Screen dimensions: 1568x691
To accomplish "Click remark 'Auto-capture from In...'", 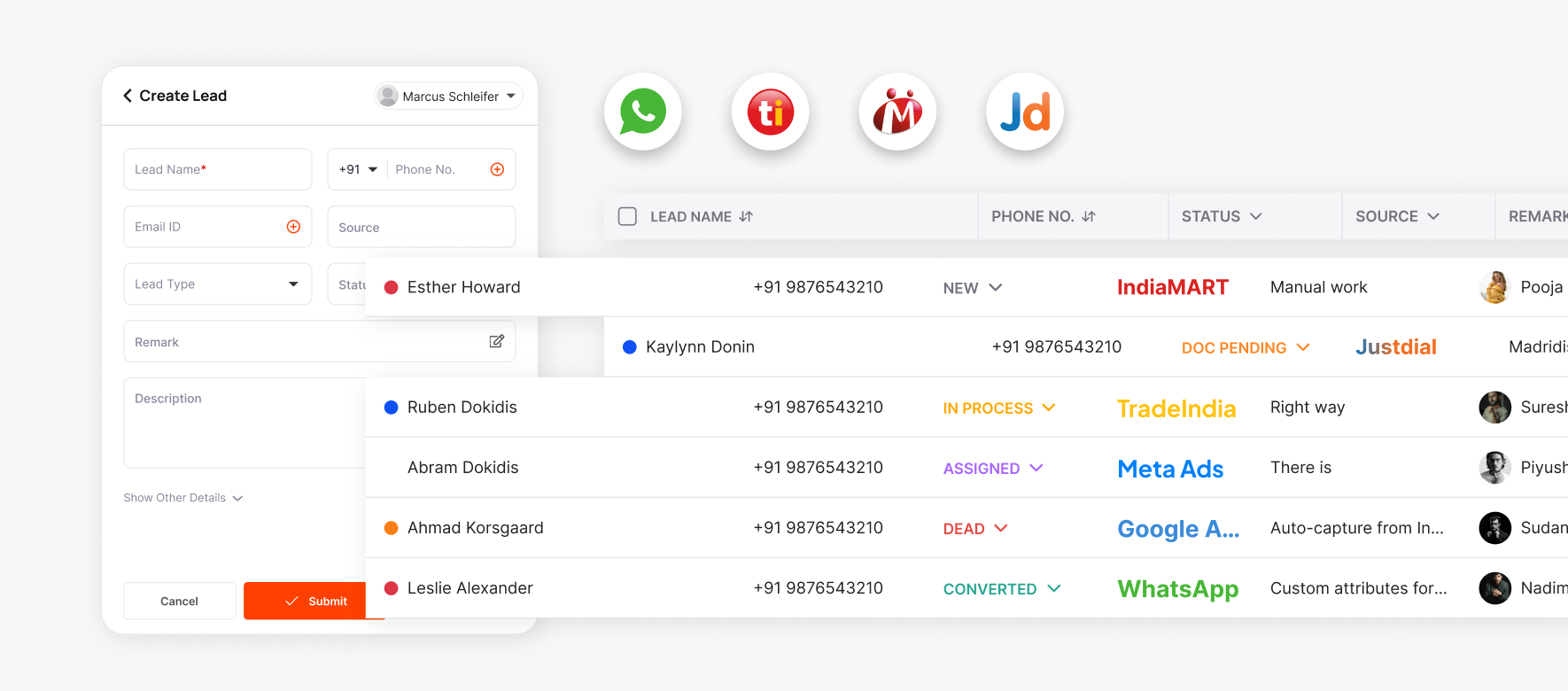I will [x=1357, y=528].
